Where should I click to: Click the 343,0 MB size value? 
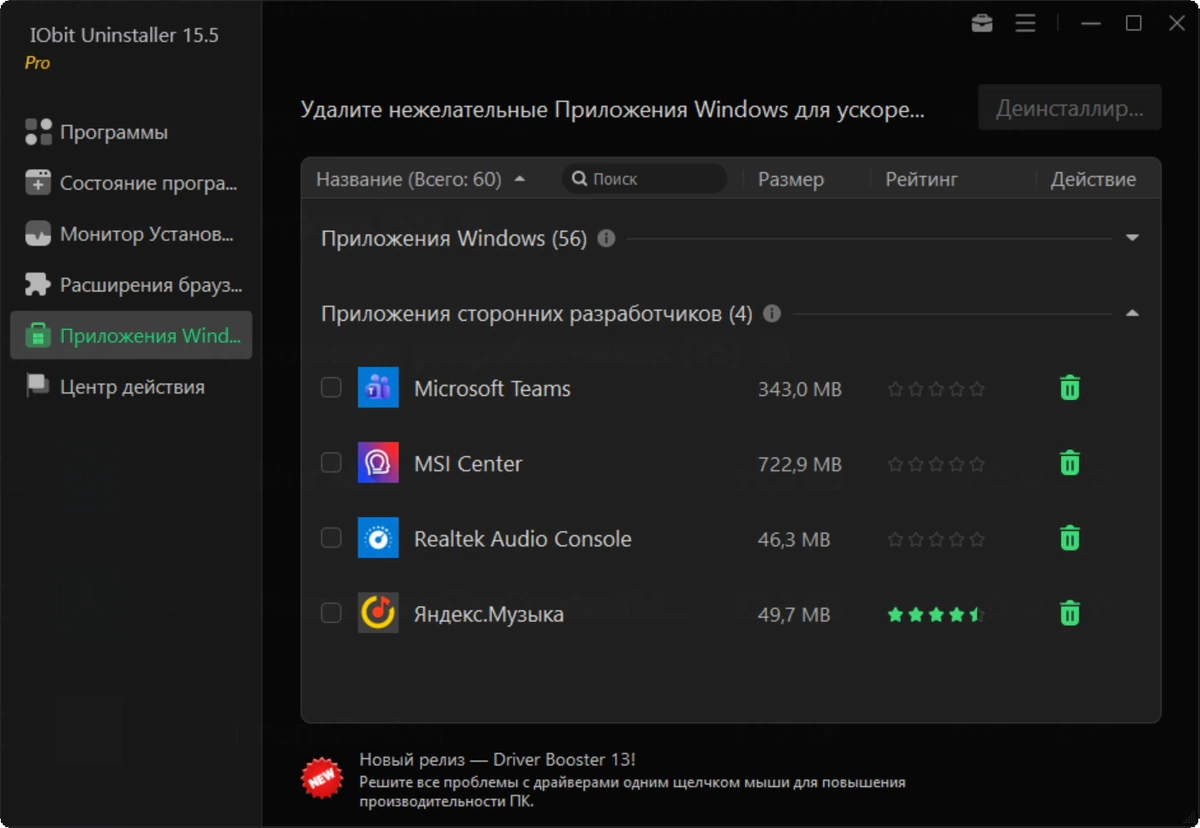(x=799, y=389)
